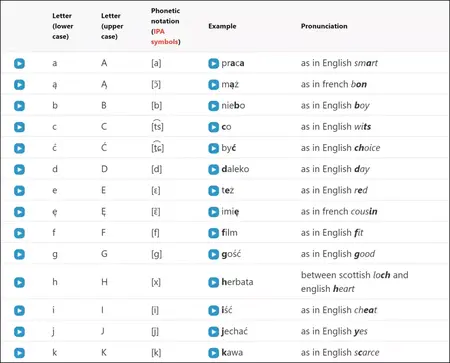Play the audio for letter h
450x363 pixels.
(19, 282)
